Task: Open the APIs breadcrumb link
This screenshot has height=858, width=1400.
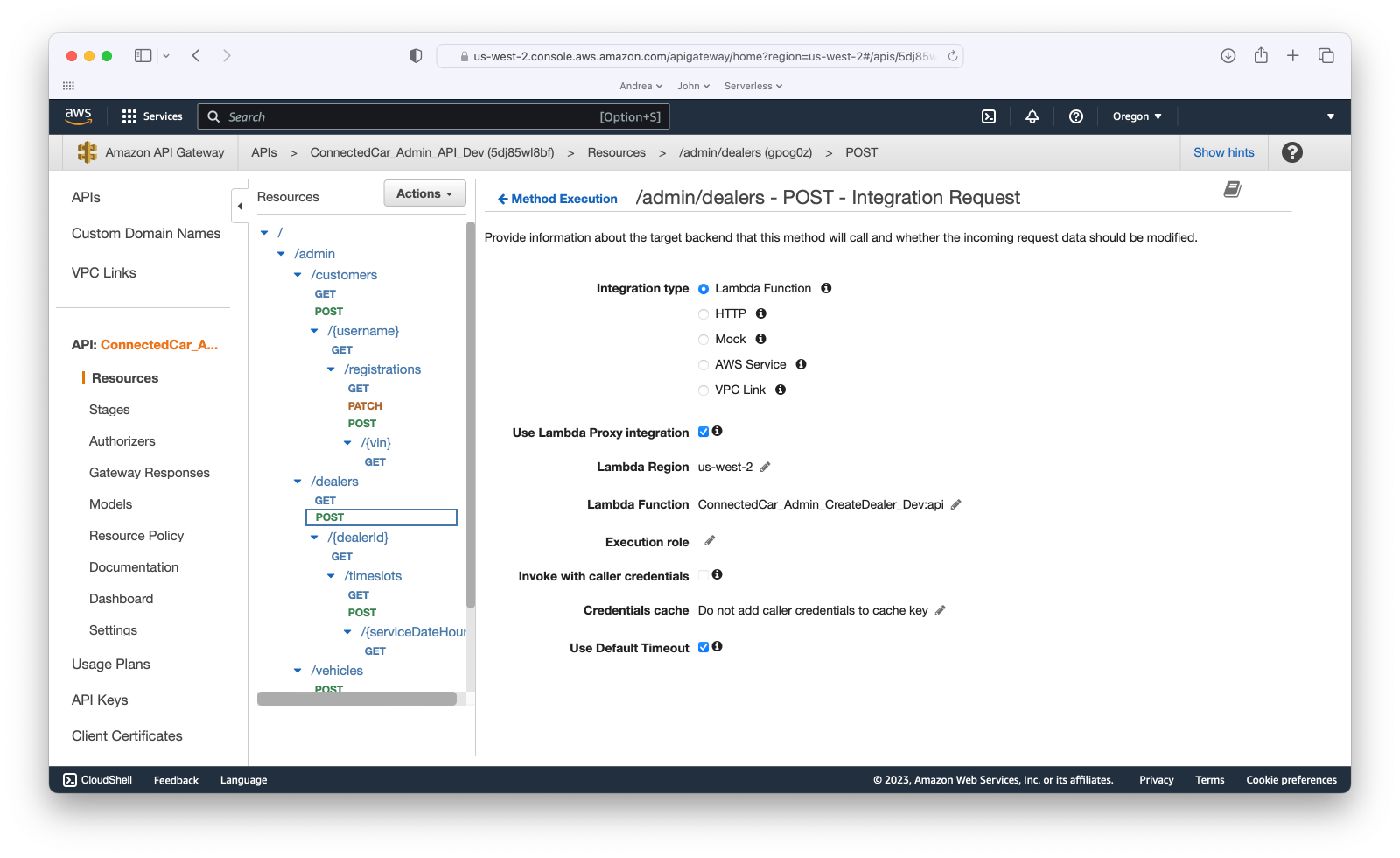Action: (x=264, y=152)
